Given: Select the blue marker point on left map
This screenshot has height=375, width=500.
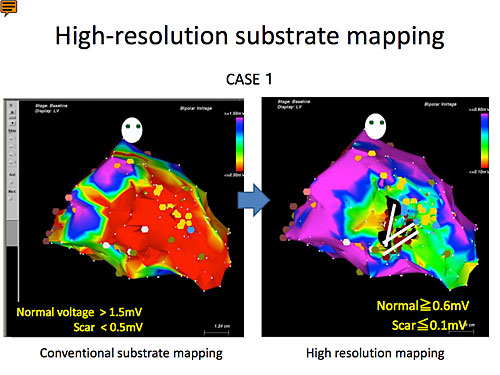Looking at the screenshot, I should (x=191, y=230).
